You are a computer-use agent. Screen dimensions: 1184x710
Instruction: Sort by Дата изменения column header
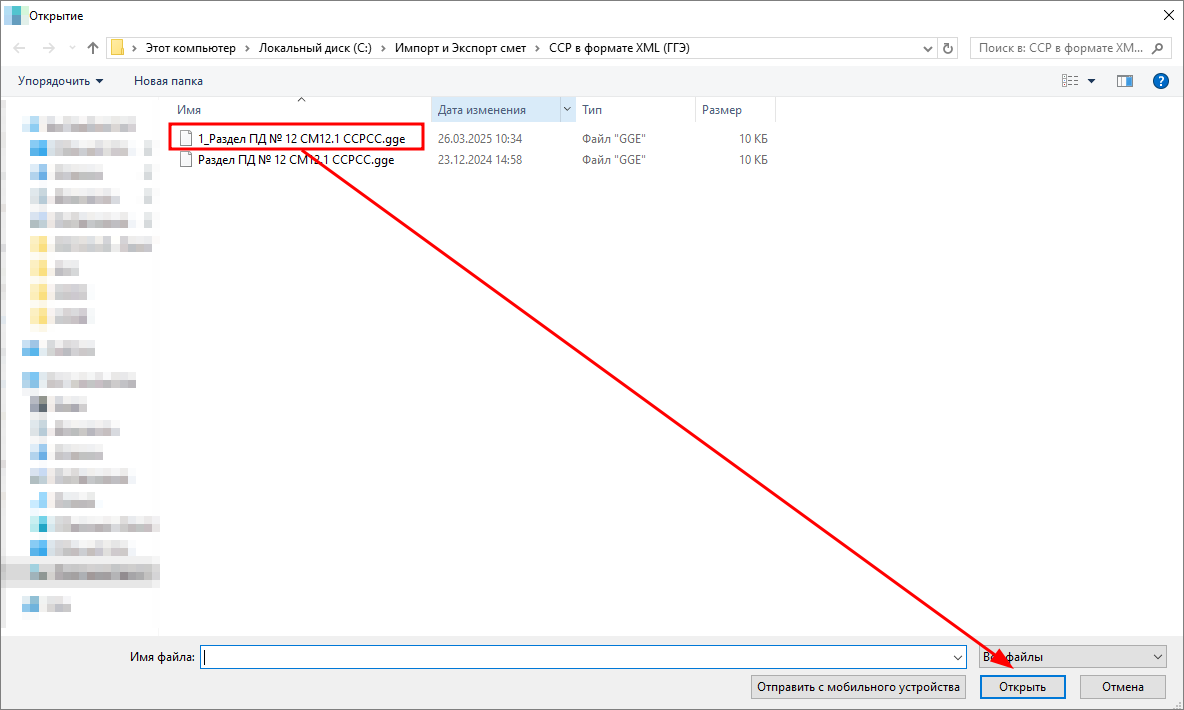pyautogui.click(x=495, y=110)
